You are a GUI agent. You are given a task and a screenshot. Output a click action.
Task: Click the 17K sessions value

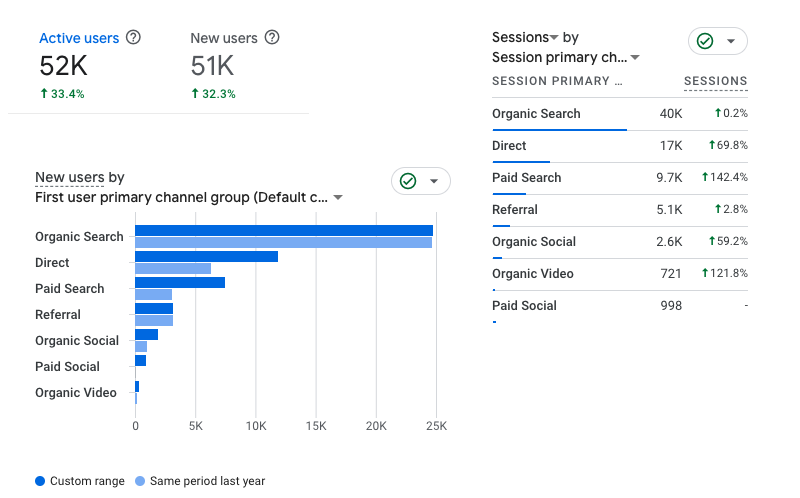coord(670,146)
